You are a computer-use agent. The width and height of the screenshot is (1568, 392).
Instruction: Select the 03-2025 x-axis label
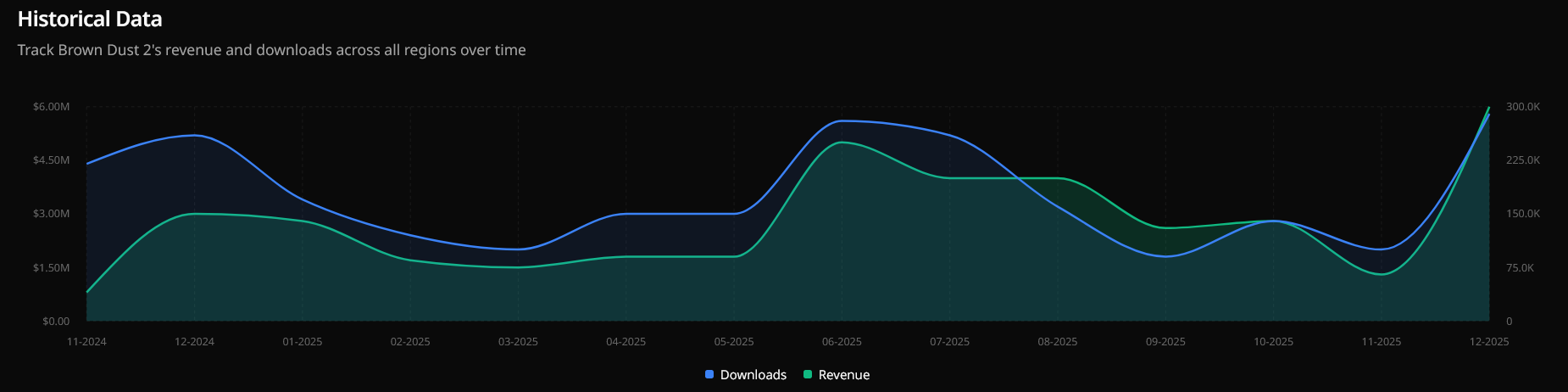tap(518, 342)
